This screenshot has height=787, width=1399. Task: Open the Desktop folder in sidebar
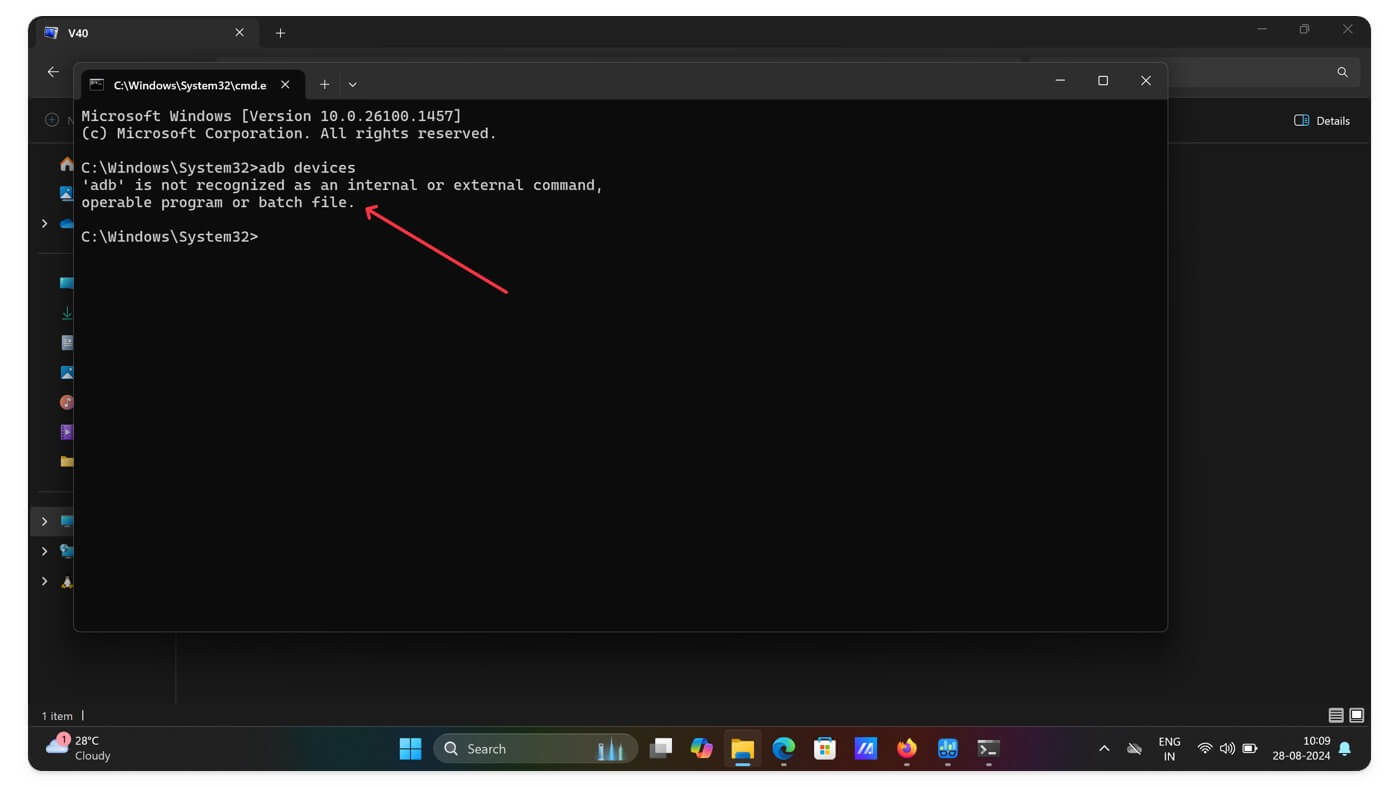[66, 283]
